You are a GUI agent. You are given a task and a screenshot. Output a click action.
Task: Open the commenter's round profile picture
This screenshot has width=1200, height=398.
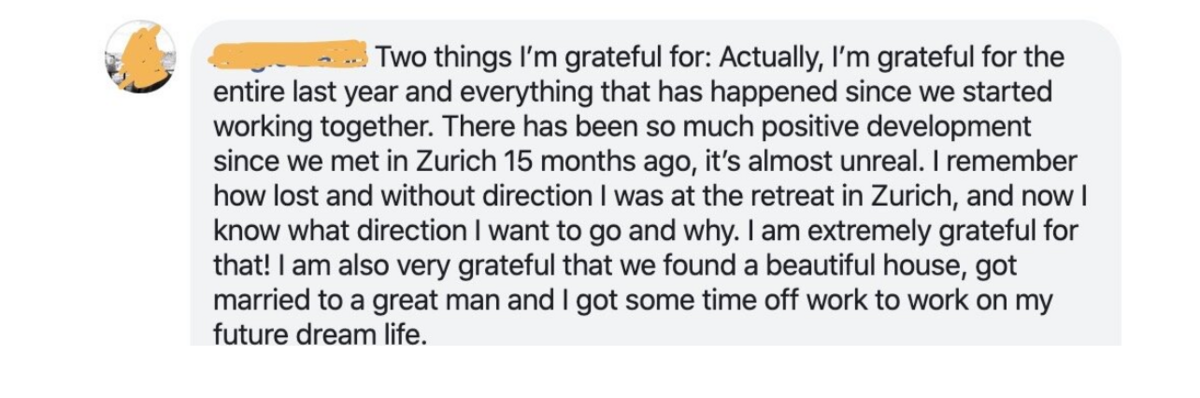click(x=140, y=57)
